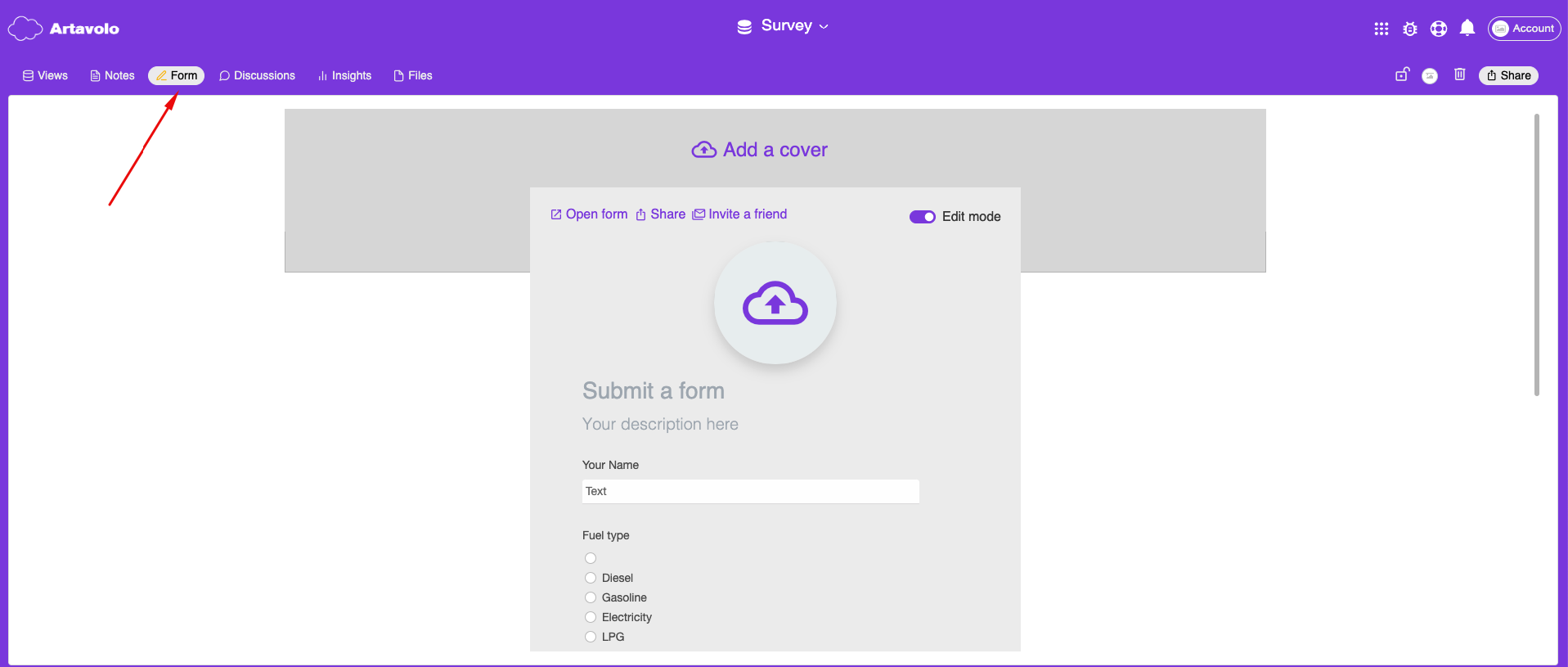Click the Artavolo cloud logo

click(25, 29)
